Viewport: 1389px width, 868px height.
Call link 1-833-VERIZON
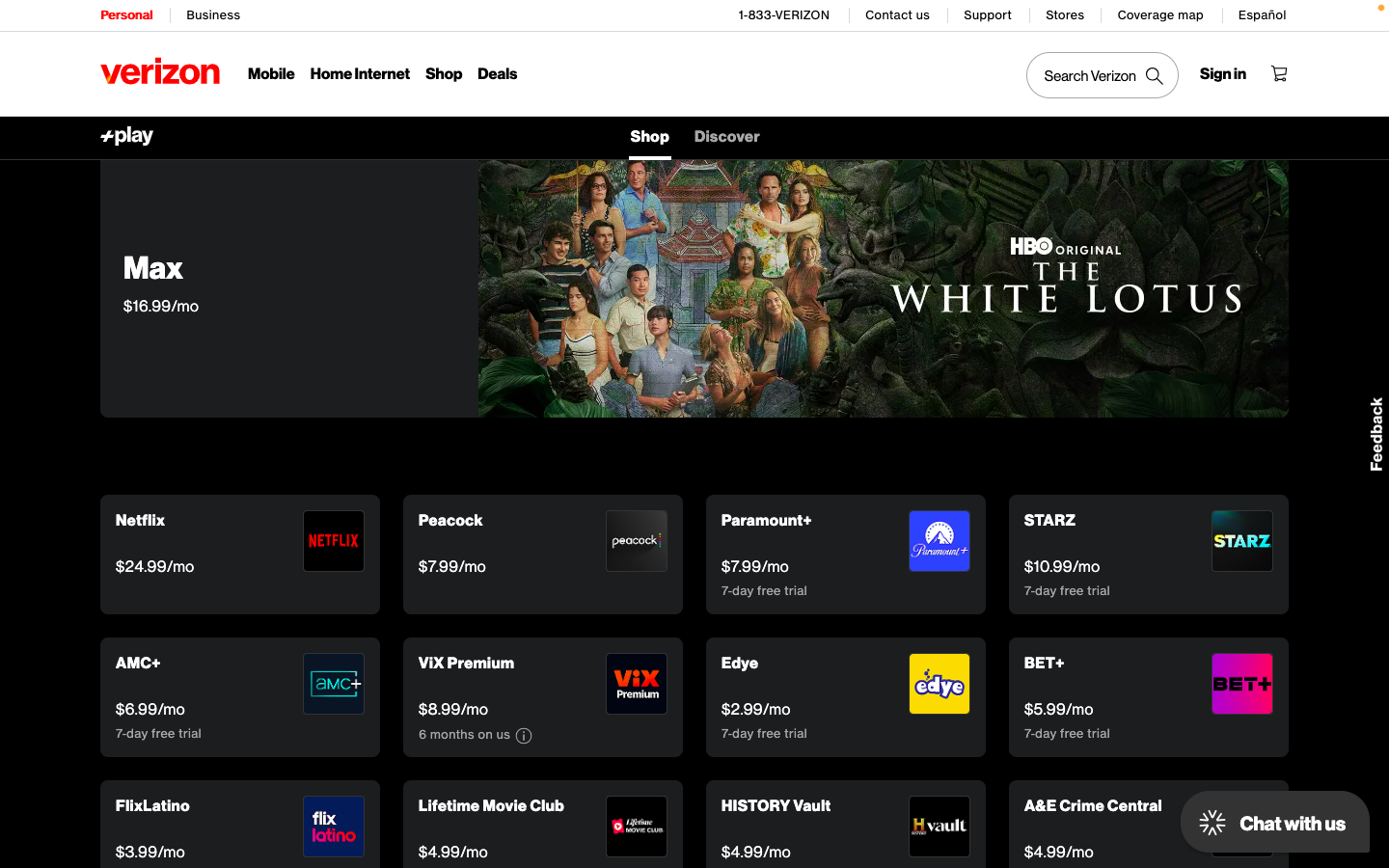pyautogui.click(x=783, y=15)
